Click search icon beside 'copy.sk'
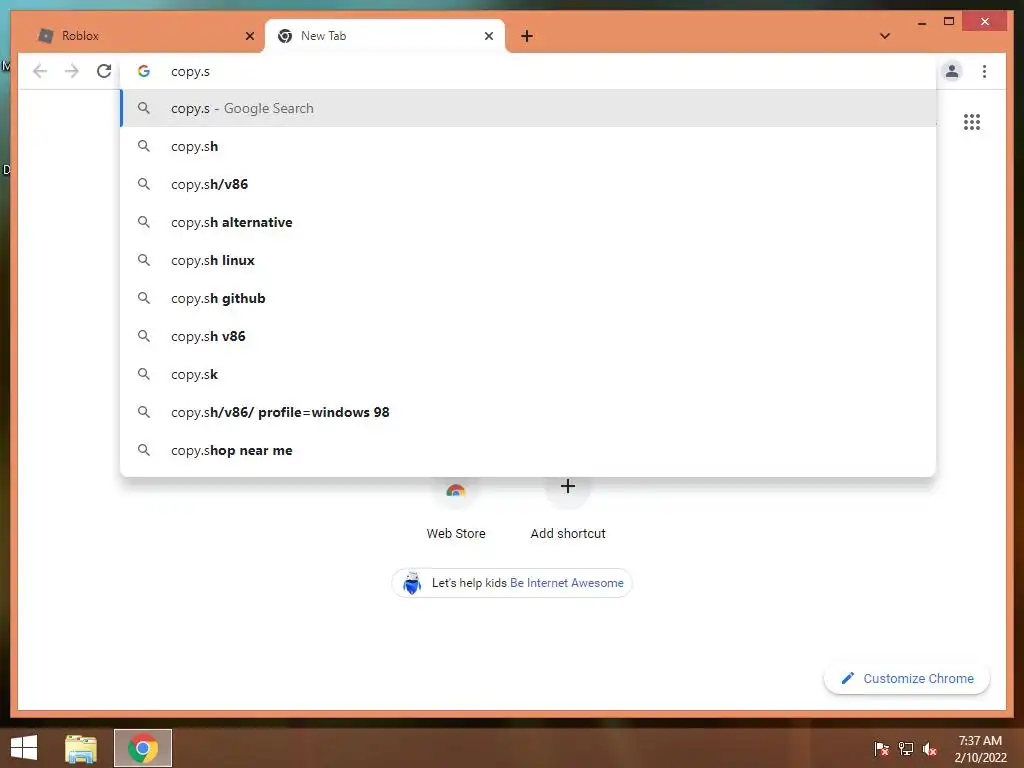This screenshot has height=768, width=1024. (144, 374)
